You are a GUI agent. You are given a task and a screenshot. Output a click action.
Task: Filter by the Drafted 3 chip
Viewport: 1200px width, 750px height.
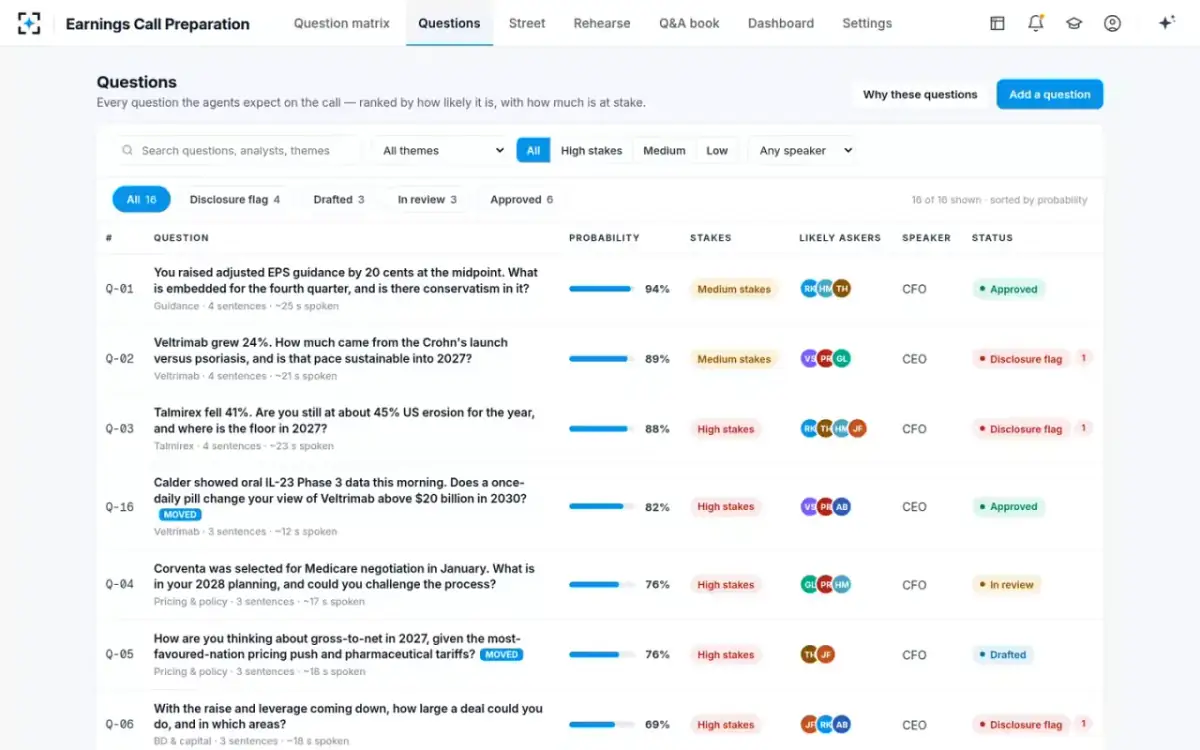339,199
